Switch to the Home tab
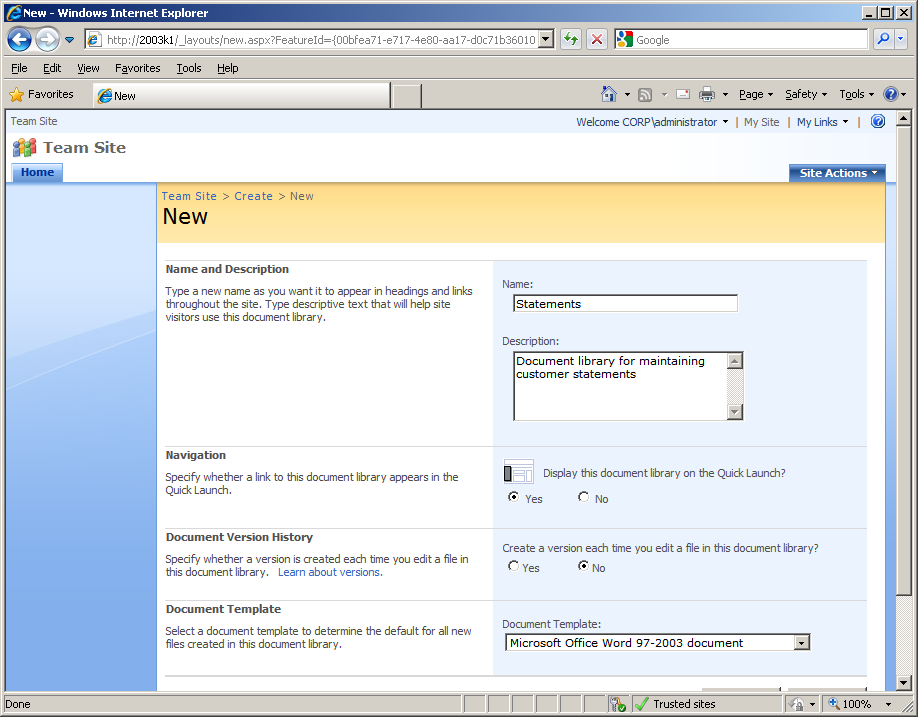Screen dimensions: 918x717 click(x=37, y=172)
